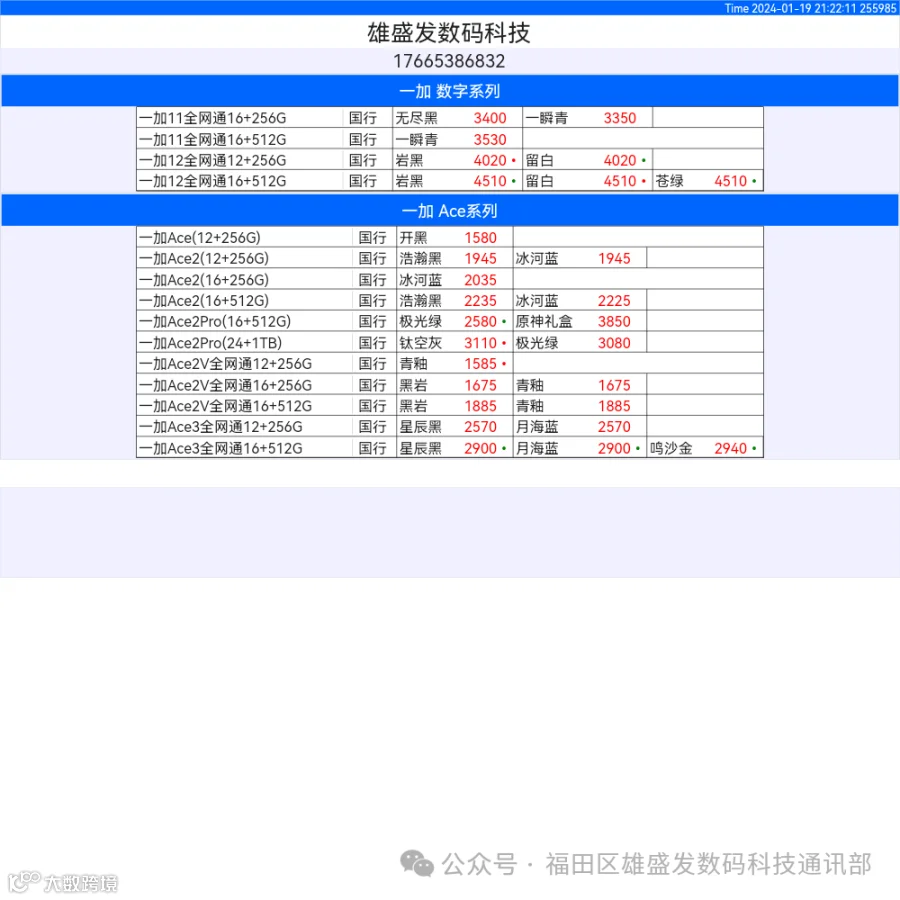
Task: Select the model 一加12全网通12+256G
Action: click(x=212, y=160)
